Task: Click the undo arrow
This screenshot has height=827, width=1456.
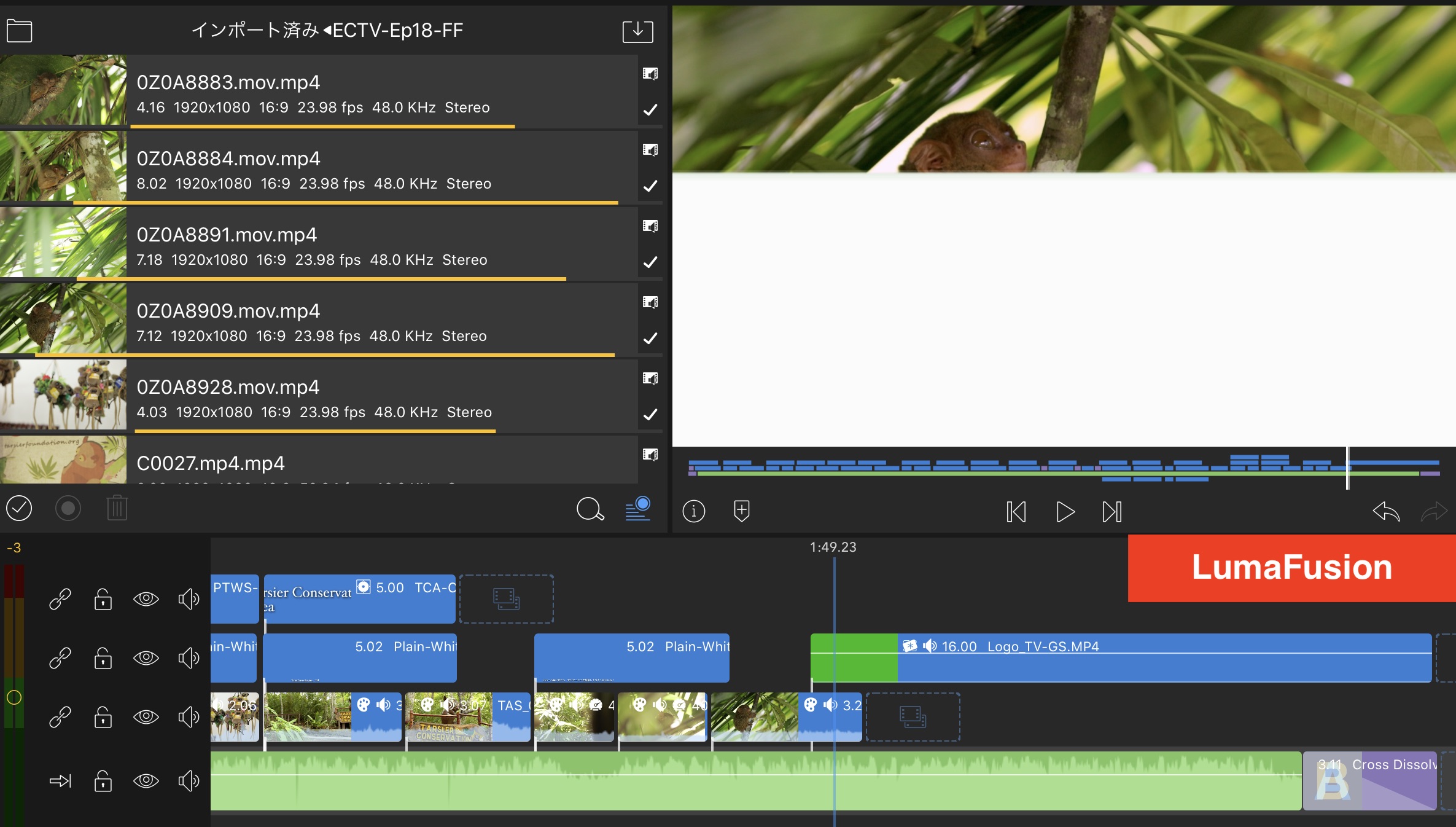Action: point(1386,511)
